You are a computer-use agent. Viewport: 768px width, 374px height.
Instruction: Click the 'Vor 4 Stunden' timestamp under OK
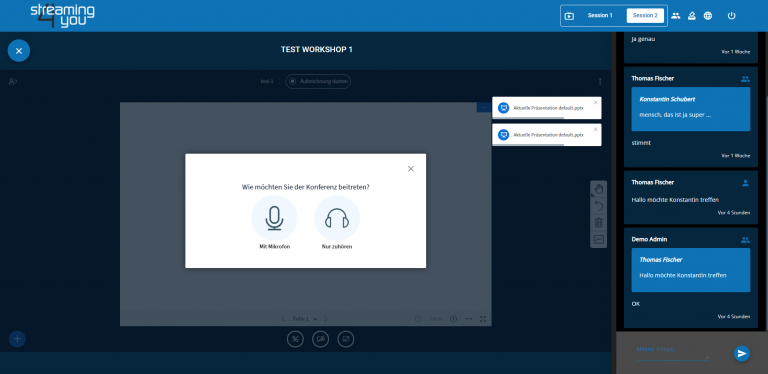tap(734, 317)
